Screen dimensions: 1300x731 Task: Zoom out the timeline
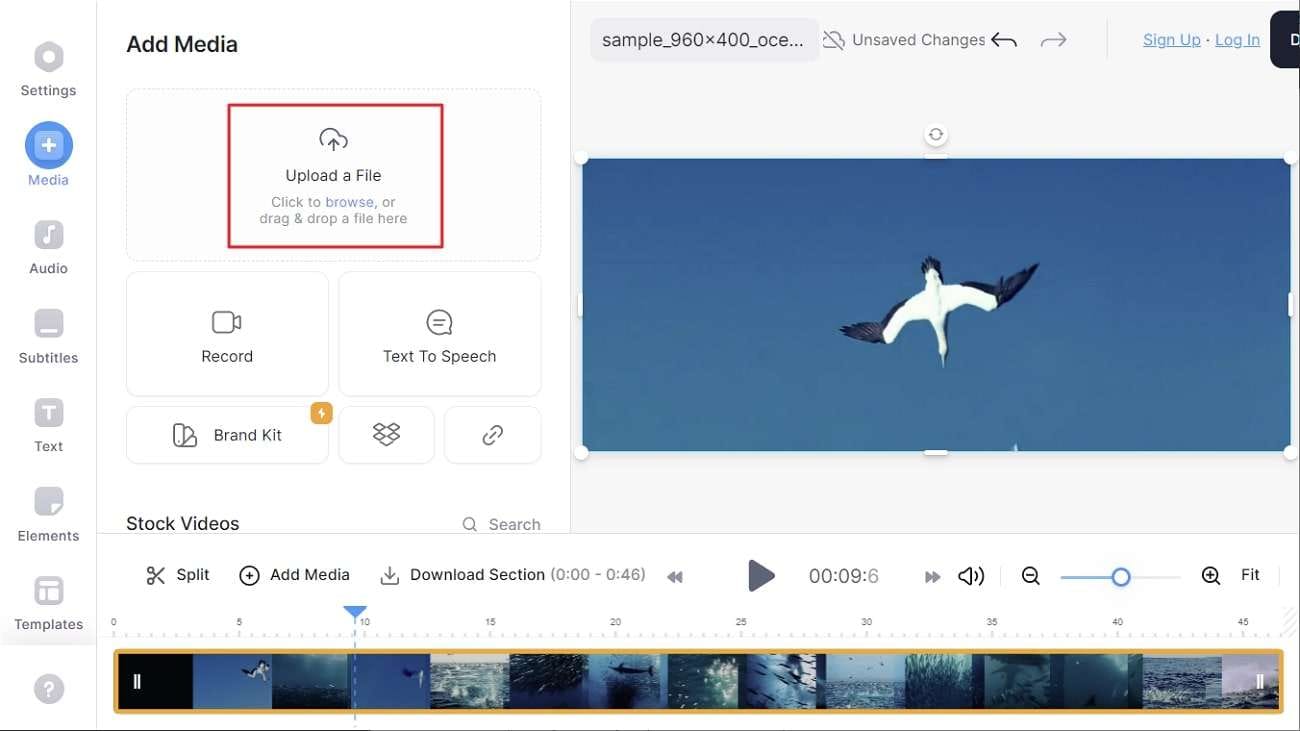coord(1031,576)
